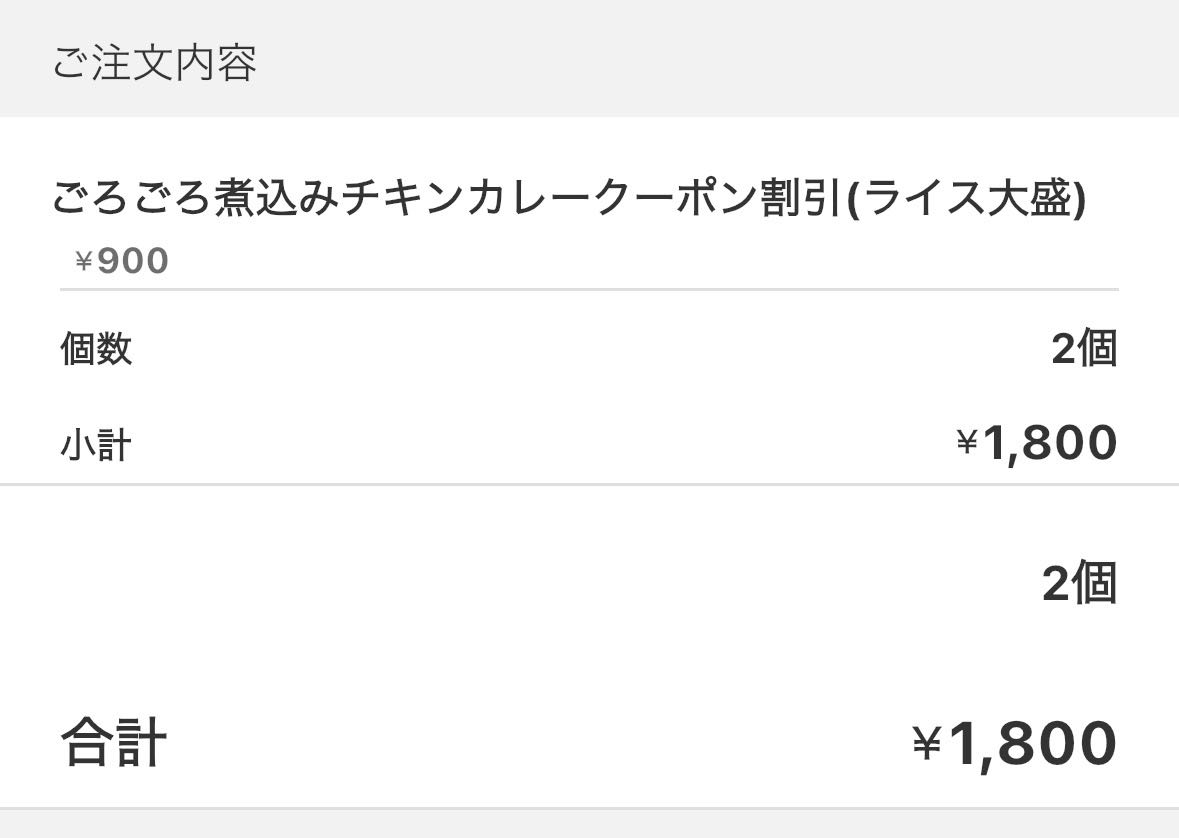Click the yen symbol in the 小計 row
Image resolution: width=1179 pixels, height=838 pixels.
click(966, 443)
